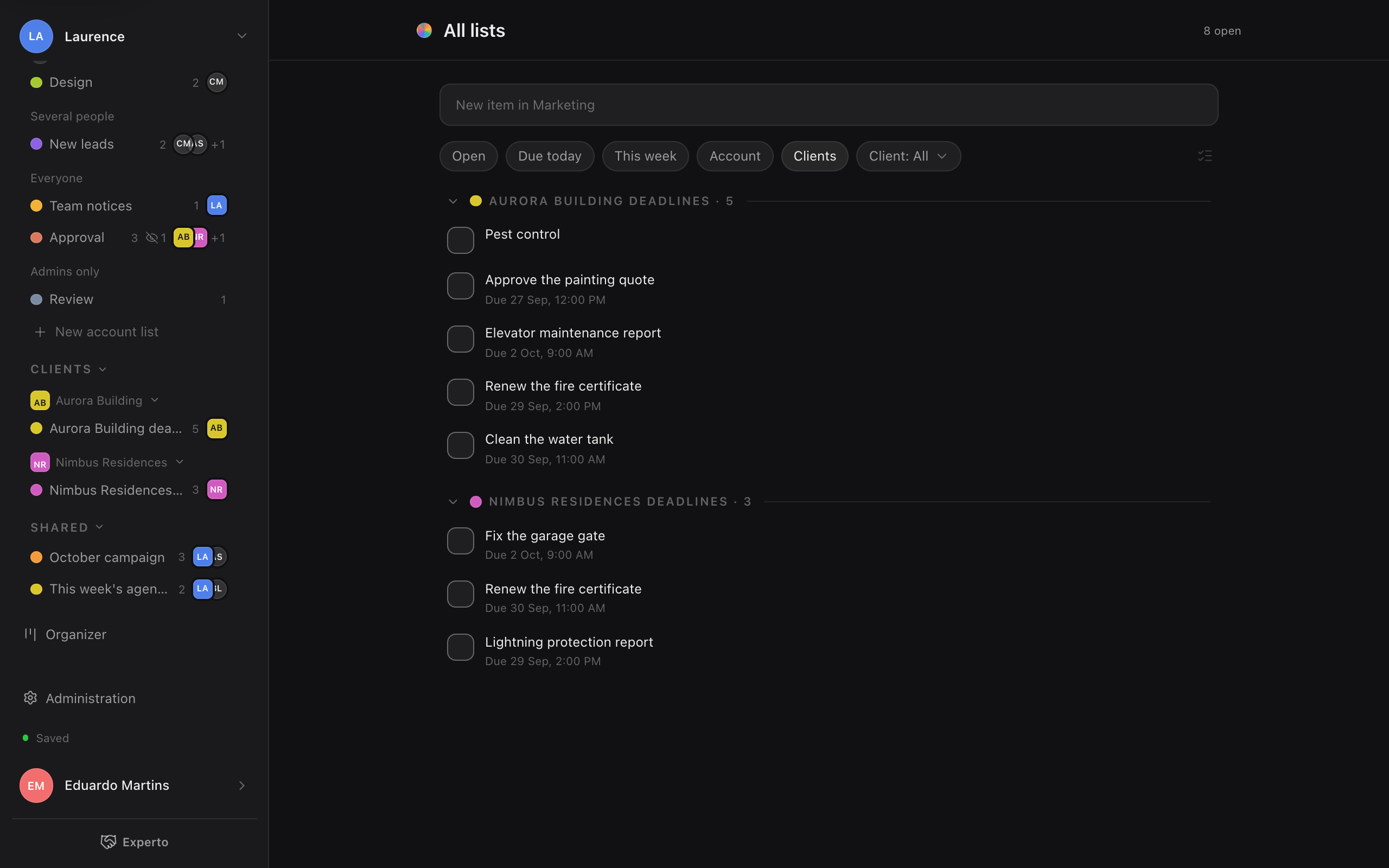Screen dimensions: 1389x868
Task: Open the Laurence workspace dropdown chevron
Action: 241,36
